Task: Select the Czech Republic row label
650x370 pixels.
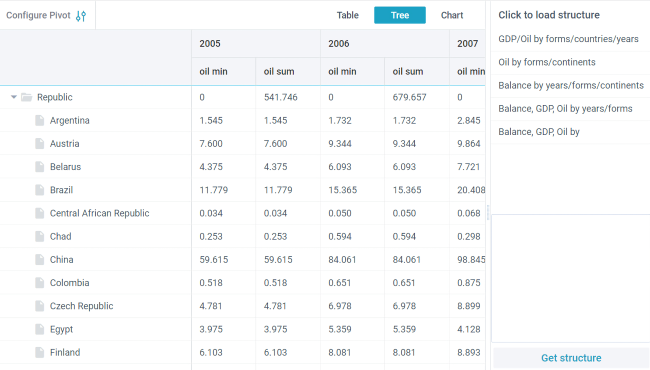Action: [82, 306]
